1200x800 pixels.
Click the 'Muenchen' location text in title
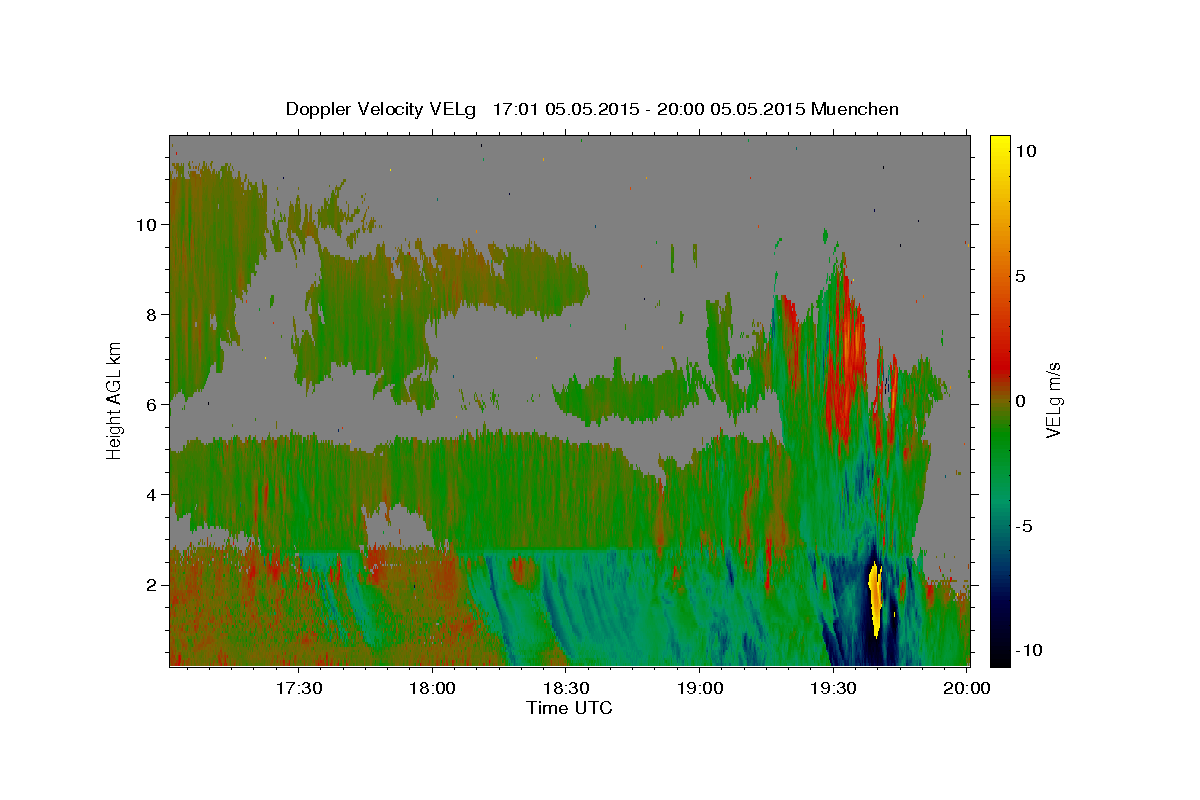[x=855, y=109]
